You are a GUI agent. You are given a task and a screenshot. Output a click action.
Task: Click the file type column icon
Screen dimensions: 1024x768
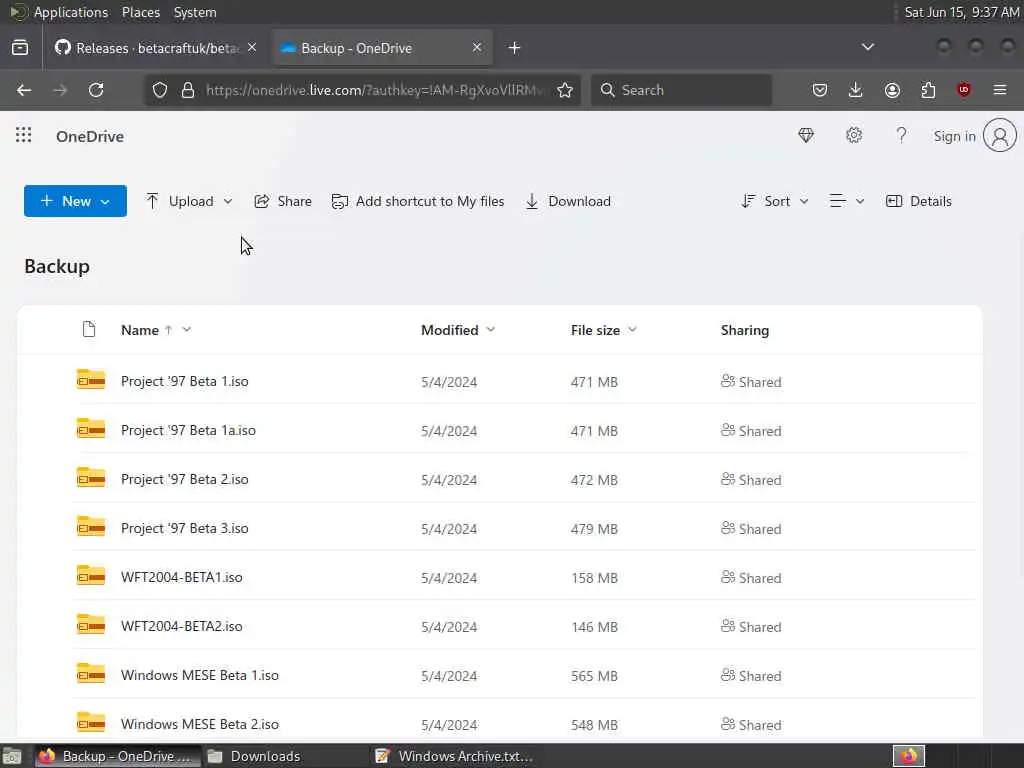click(89, 329)
